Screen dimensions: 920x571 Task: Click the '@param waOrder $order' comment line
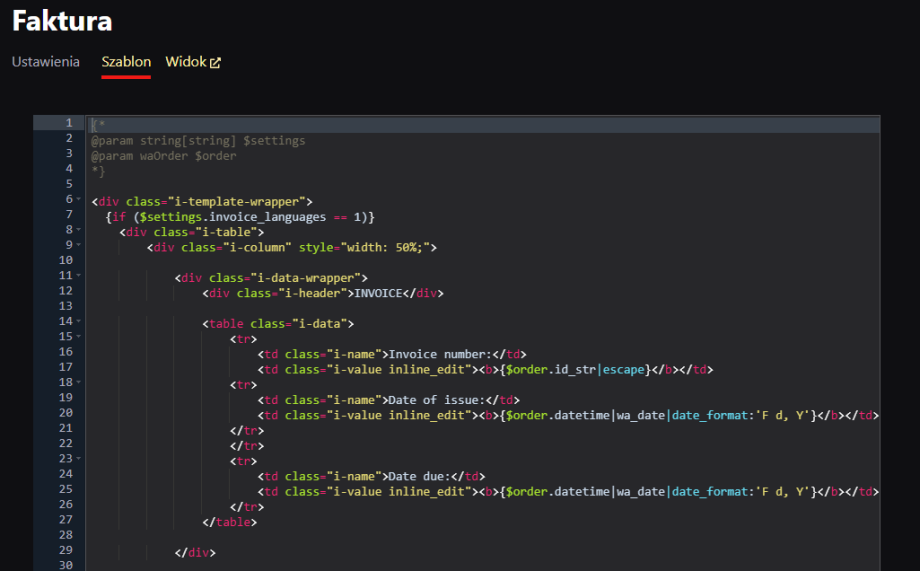pos(163,156)
